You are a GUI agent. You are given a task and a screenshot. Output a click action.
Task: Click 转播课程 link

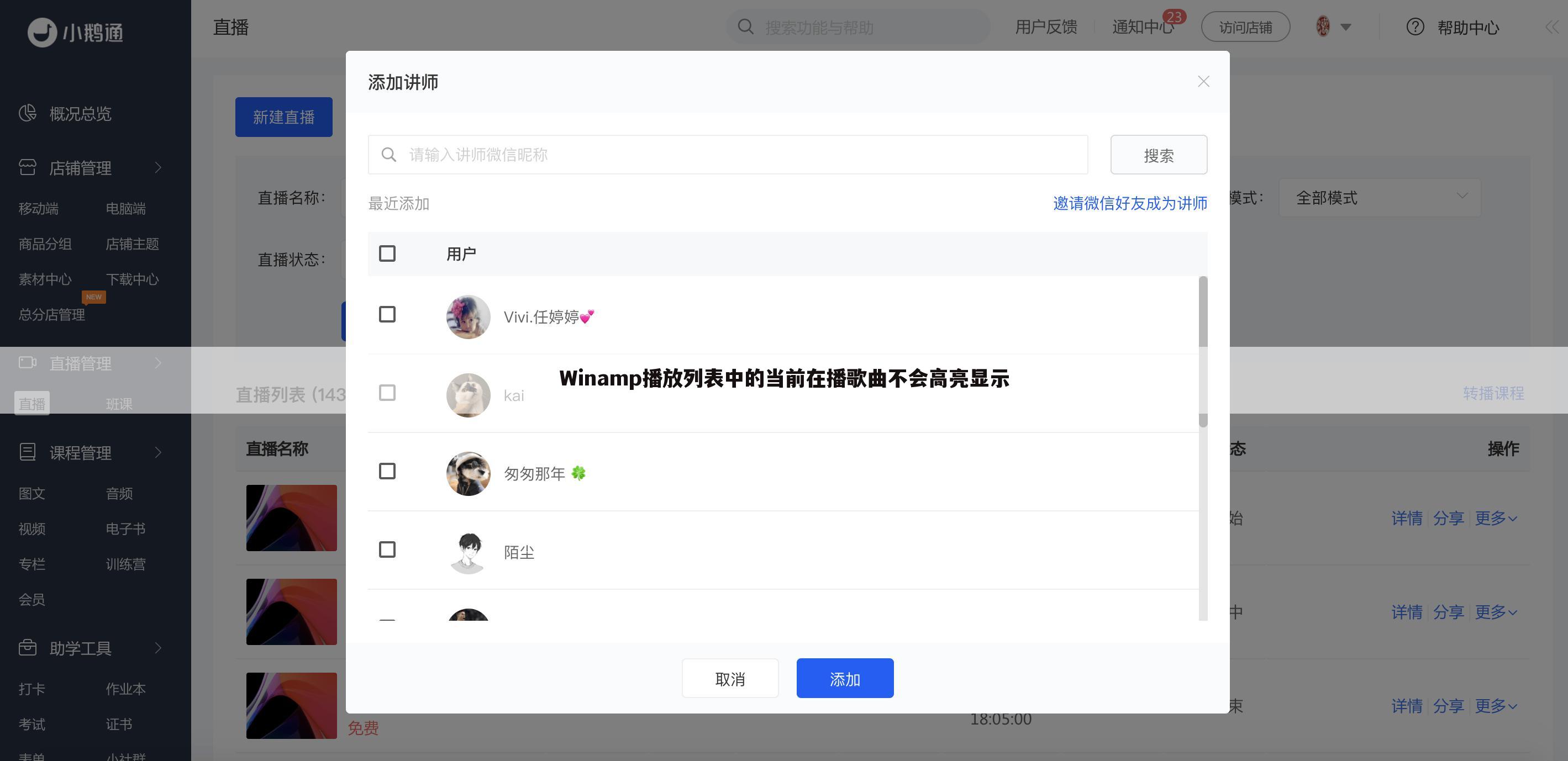[1493, 393]
